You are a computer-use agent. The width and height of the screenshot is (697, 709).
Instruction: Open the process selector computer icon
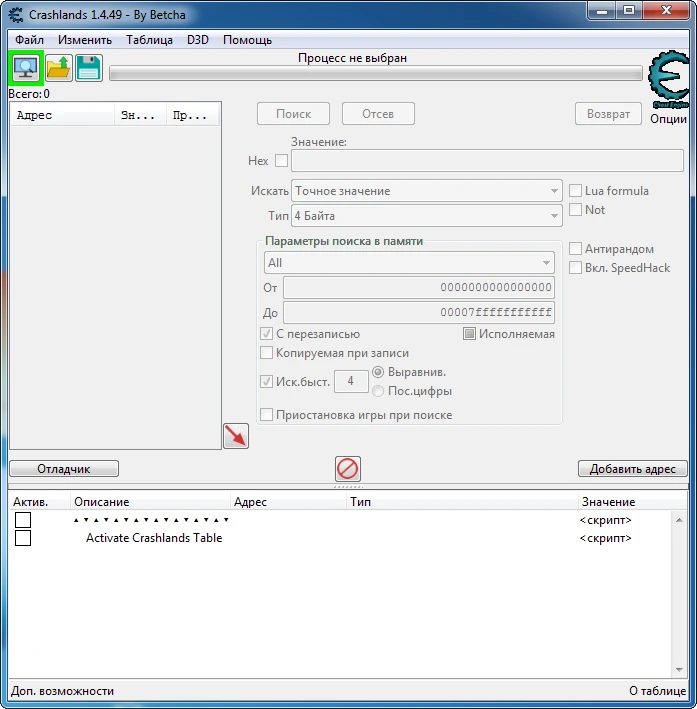coord(26,68)
